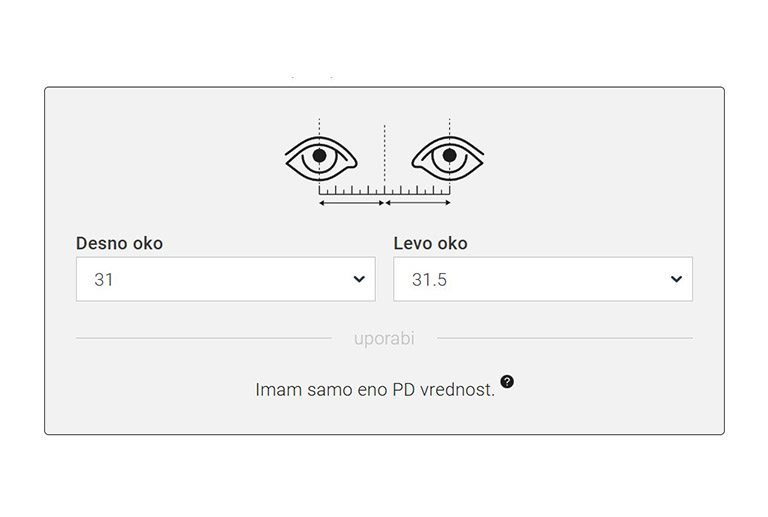The width and height of the screenshot is (768, 517).
Task: Click the help question mark icon
Action: click(x=507, y=382)
